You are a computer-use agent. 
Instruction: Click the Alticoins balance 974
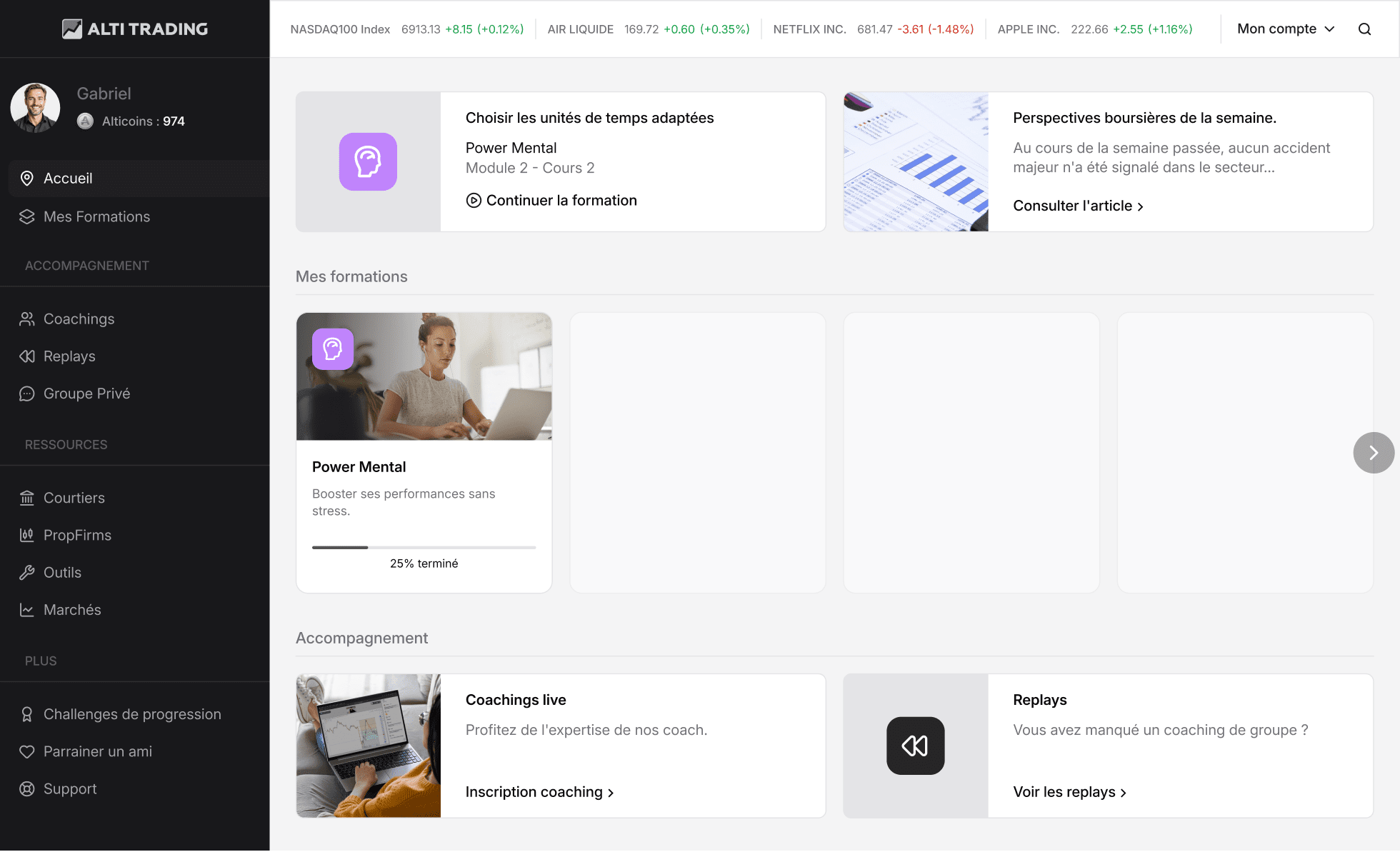tap(174, 121)
